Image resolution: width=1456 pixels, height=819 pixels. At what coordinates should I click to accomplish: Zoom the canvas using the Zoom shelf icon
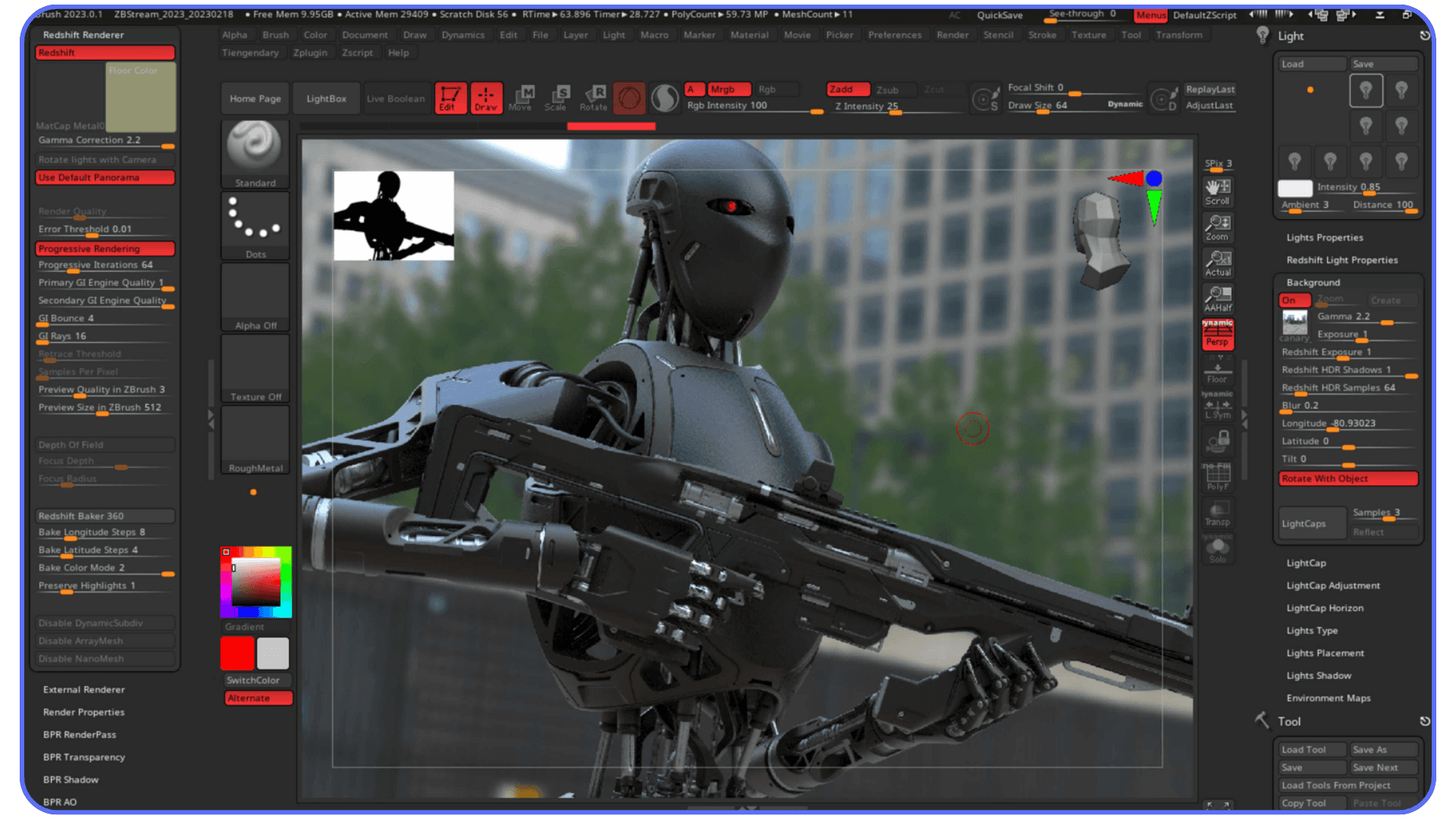1217,227
